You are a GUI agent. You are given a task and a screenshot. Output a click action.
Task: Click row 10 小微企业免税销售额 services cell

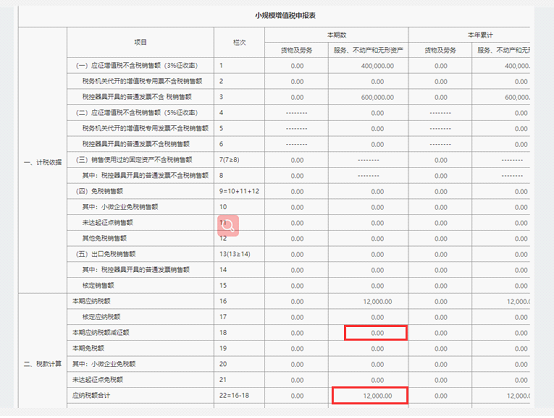pos(369,207)
